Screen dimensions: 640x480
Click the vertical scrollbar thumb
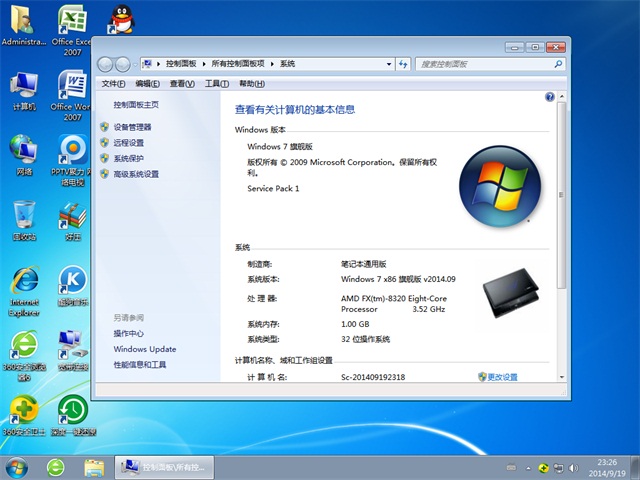(x=562, y=195)
